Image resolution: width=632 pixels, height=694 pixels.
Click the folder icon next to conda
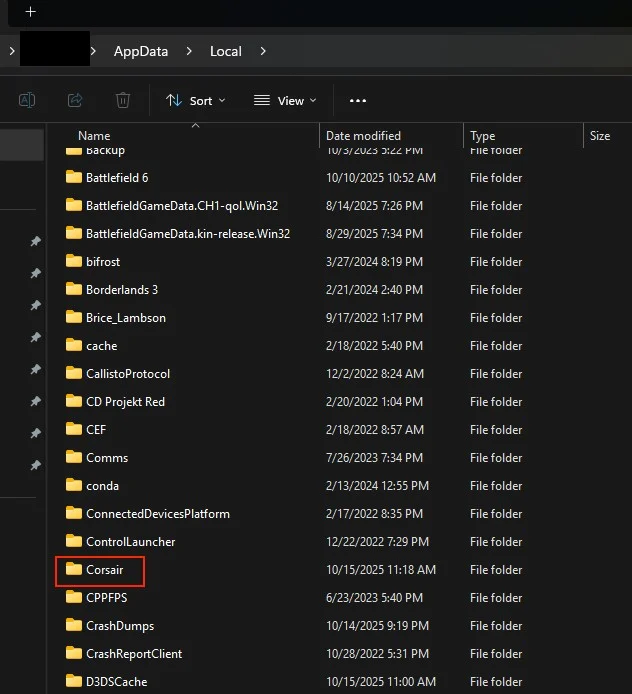[73, 485]
